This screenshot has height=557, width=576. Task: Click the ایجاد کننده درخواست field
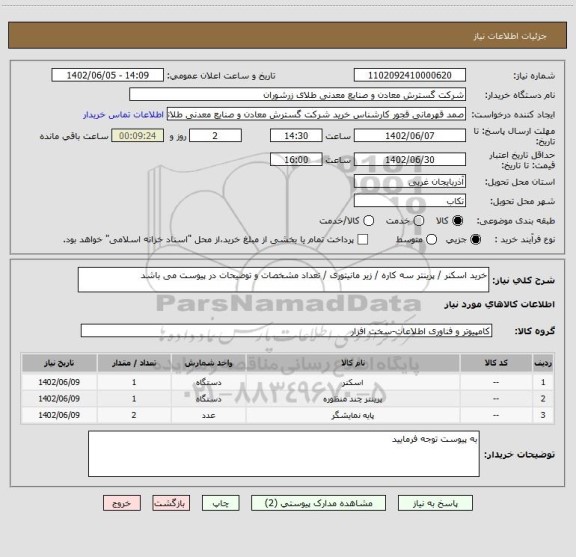click(316, 114)
